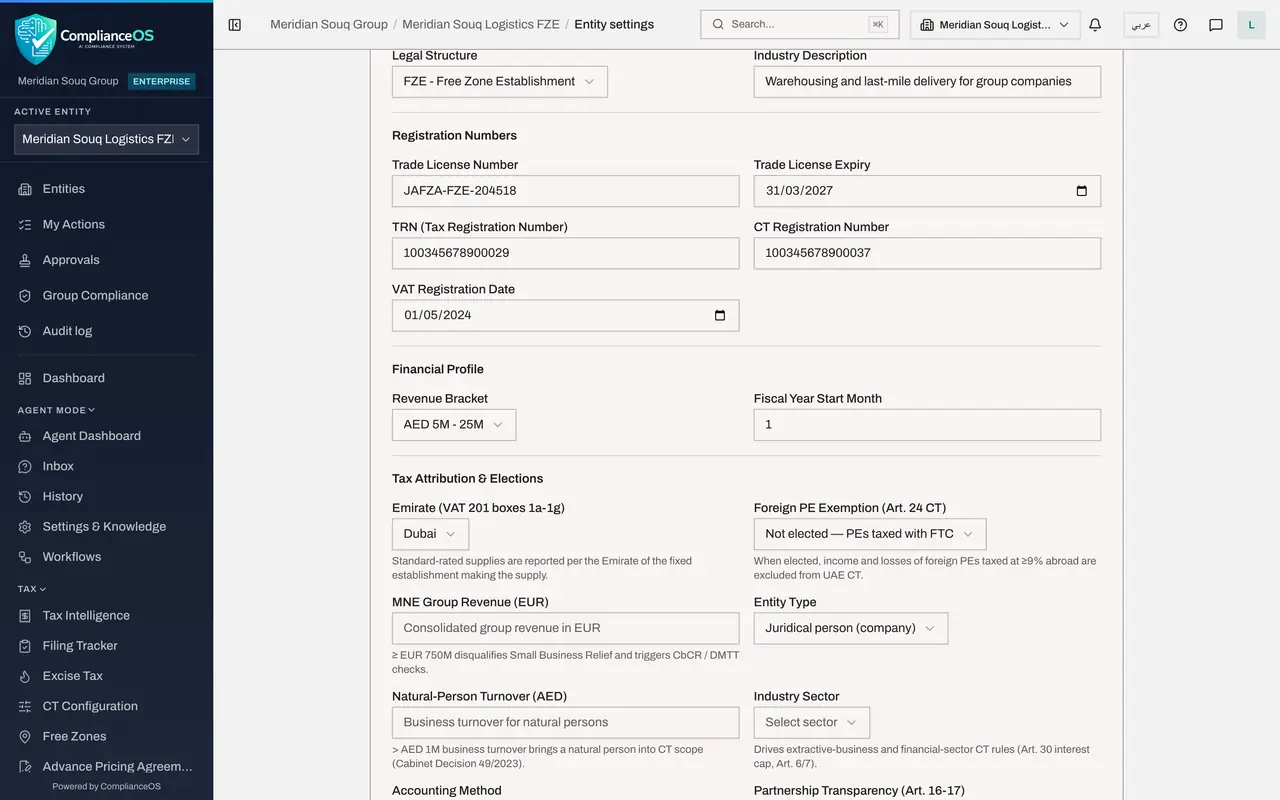Open Emirate dropdown showing Dubai
Viewport: 1280px width, 800px height.
[430, 534]
